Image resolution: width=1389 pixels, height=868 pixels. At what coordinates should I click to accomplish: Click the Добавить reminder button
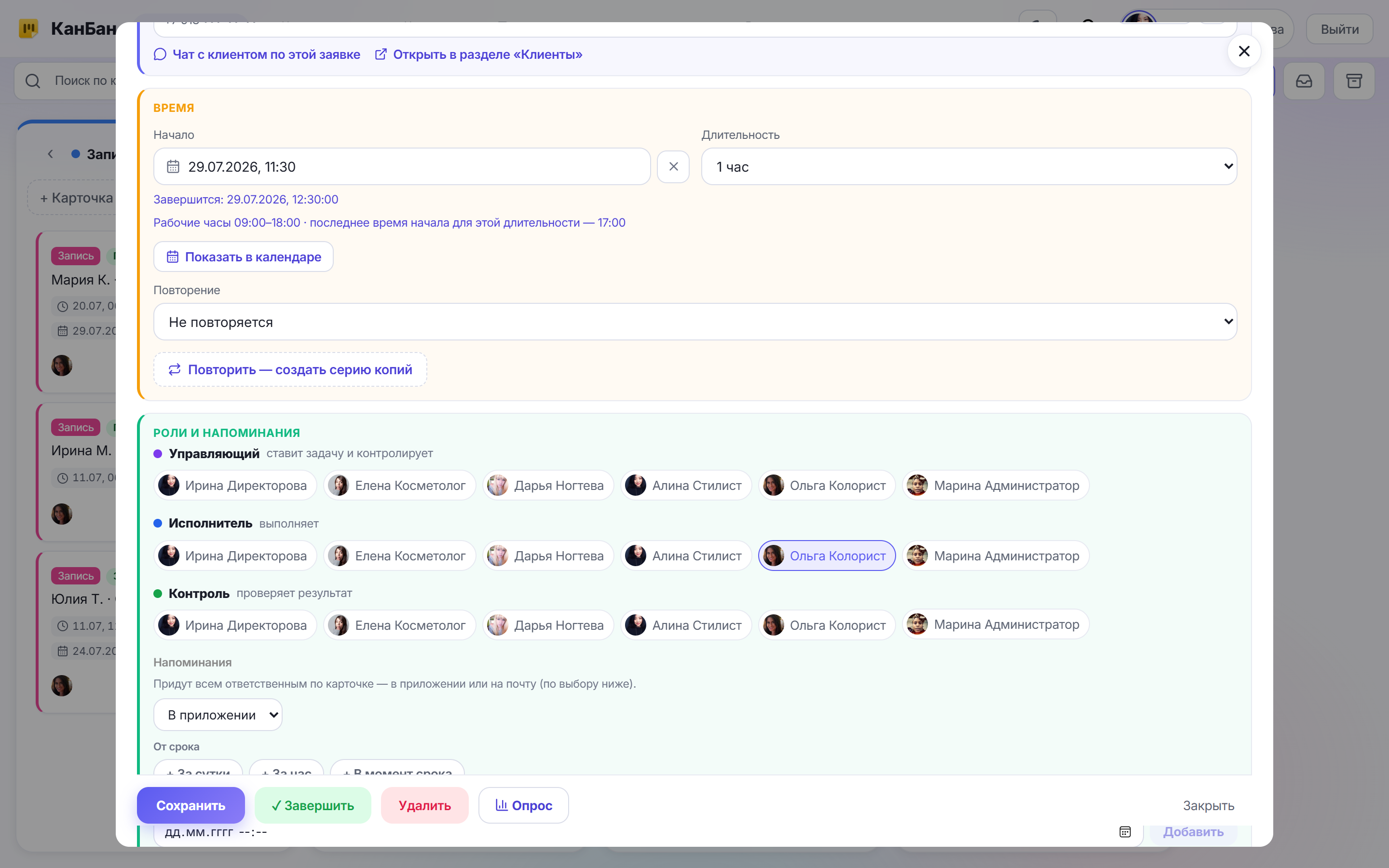[x=1193, y=832]
